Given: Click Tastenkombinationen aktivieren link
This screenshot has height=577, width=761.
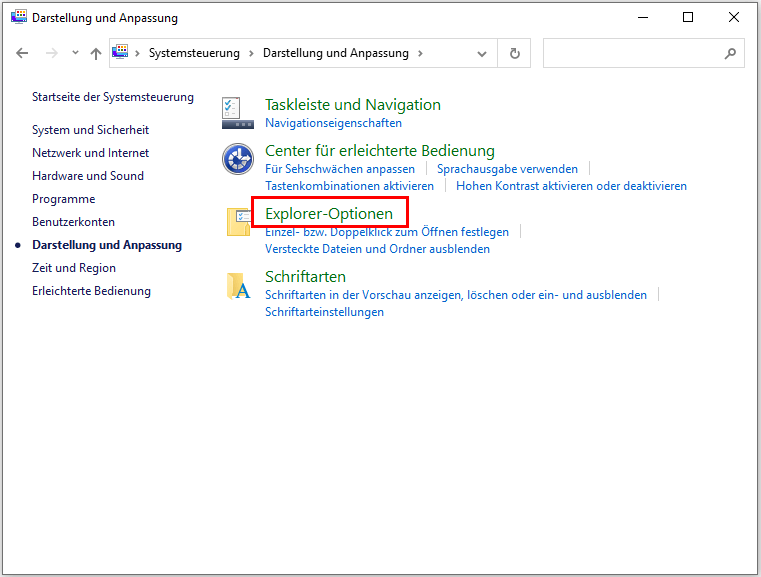Looking at the screenshot, I should tap(349, 186).
